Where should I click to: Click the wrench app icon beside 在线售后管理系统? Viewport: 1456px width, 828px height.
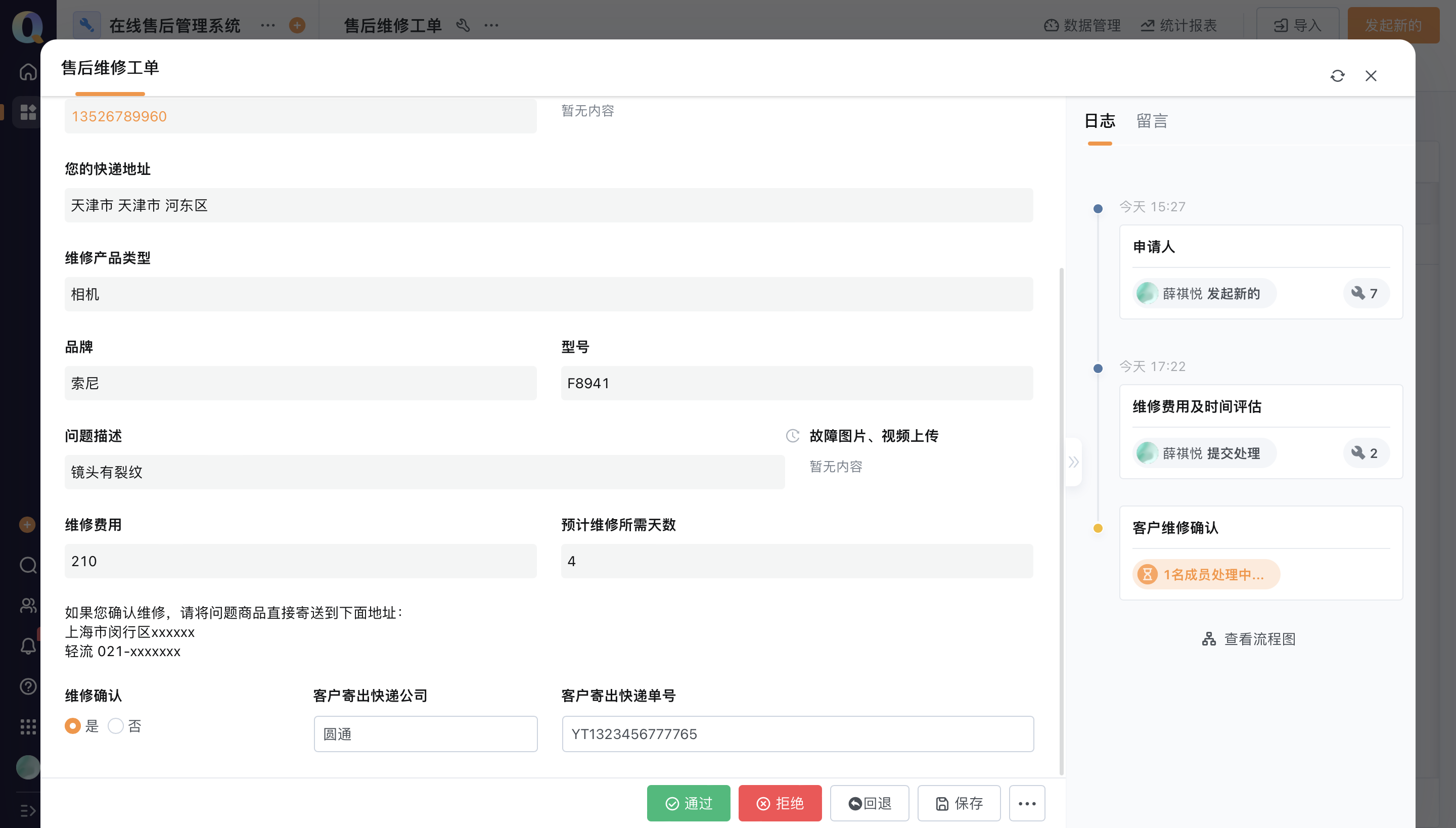[86, 25]
